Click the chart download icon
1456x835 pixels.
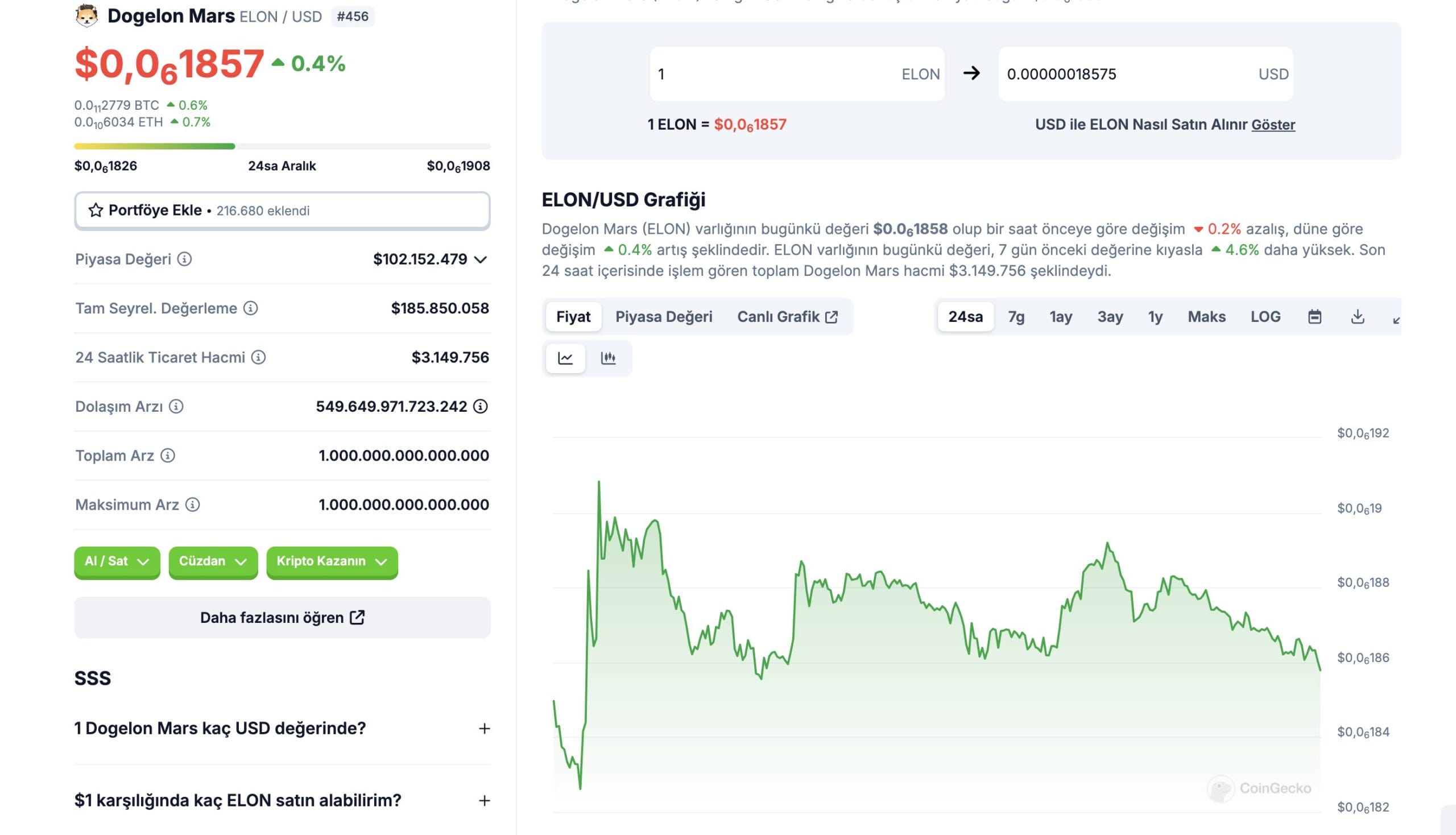1358,317
